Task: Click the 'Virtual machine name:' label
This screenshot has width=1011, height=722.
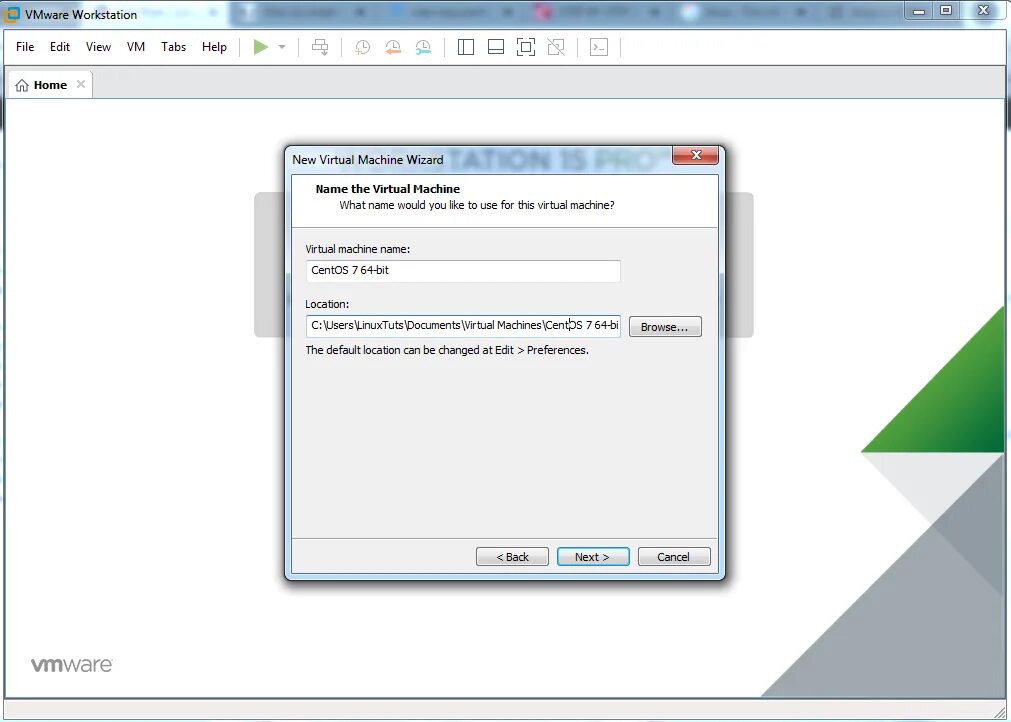Action: (357, 249)
